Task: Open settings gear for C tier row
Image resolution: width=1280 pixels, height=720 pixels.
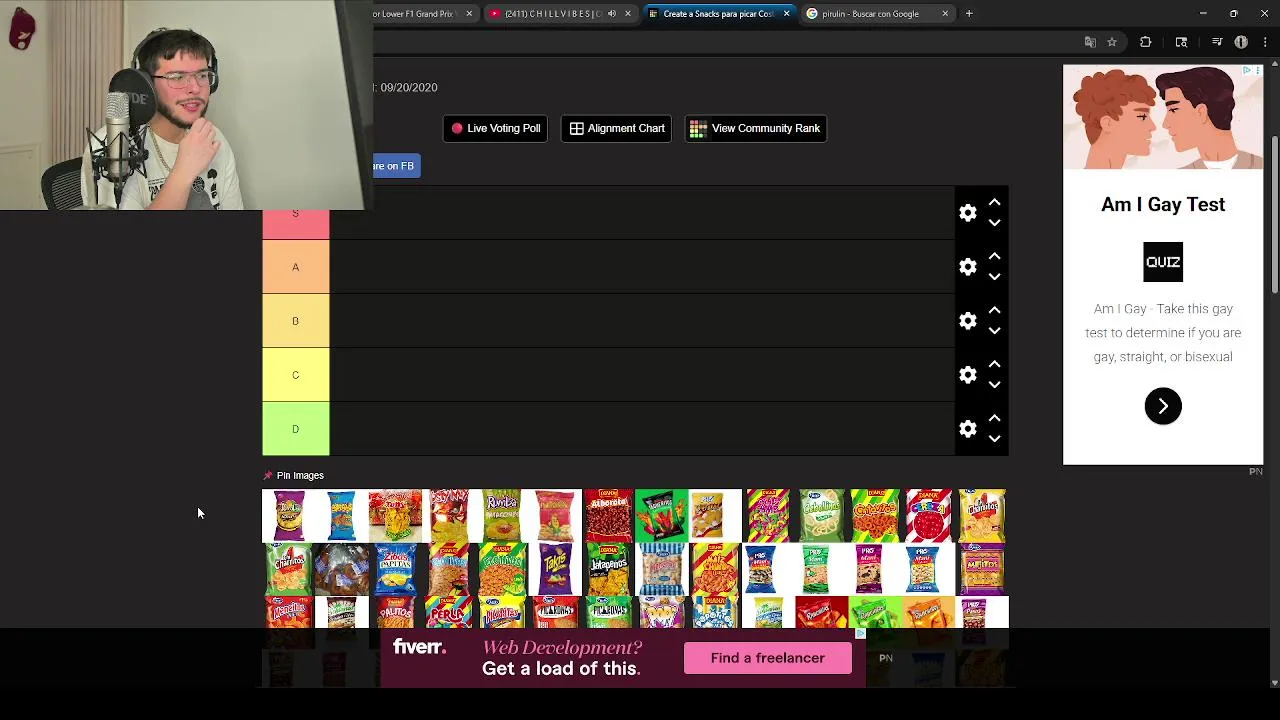Action: point(967,375)
